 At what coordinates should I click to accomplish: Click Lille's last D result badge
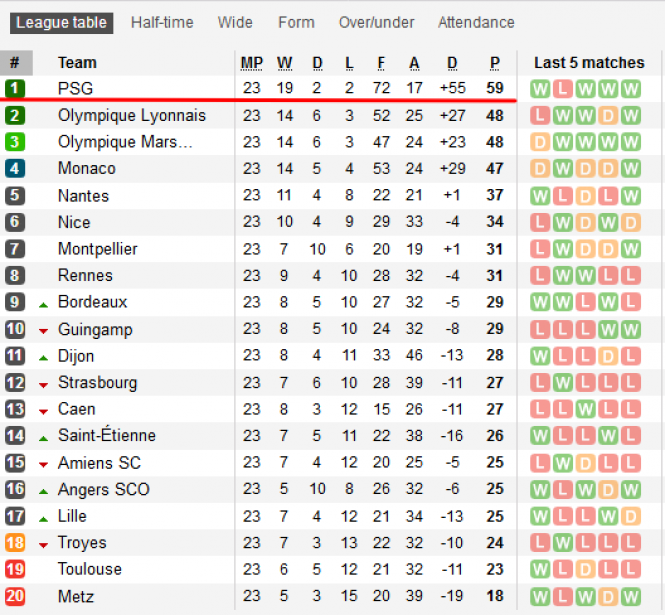(x=631, y=516)
